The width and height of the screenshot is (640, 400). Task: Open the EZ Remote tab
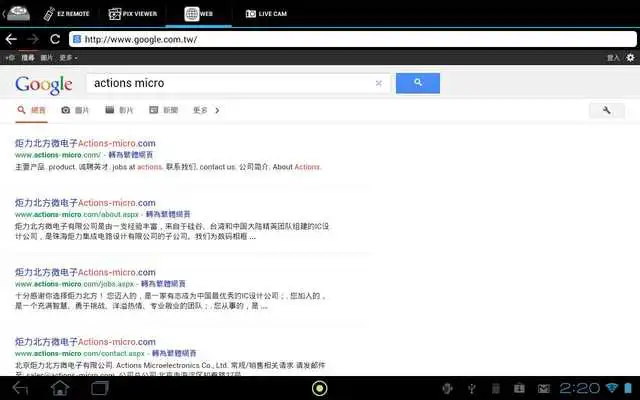coord(67,13)
